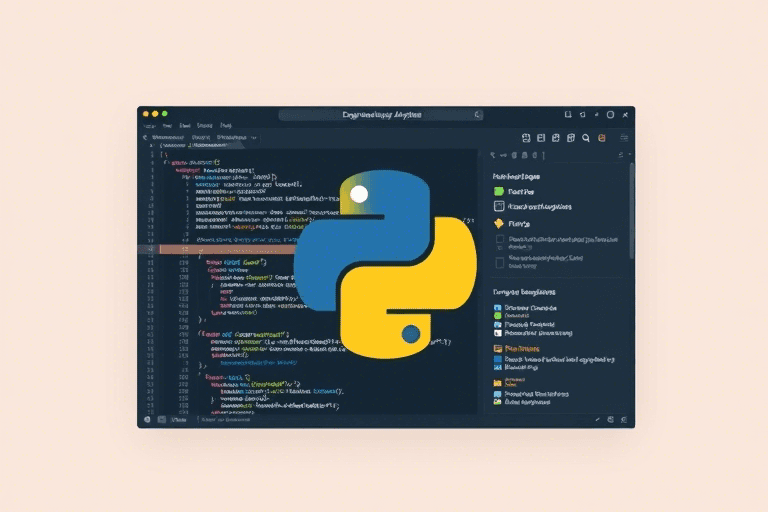
Task: Click the yellow diamond icon in the side panel
Action: 499,223
